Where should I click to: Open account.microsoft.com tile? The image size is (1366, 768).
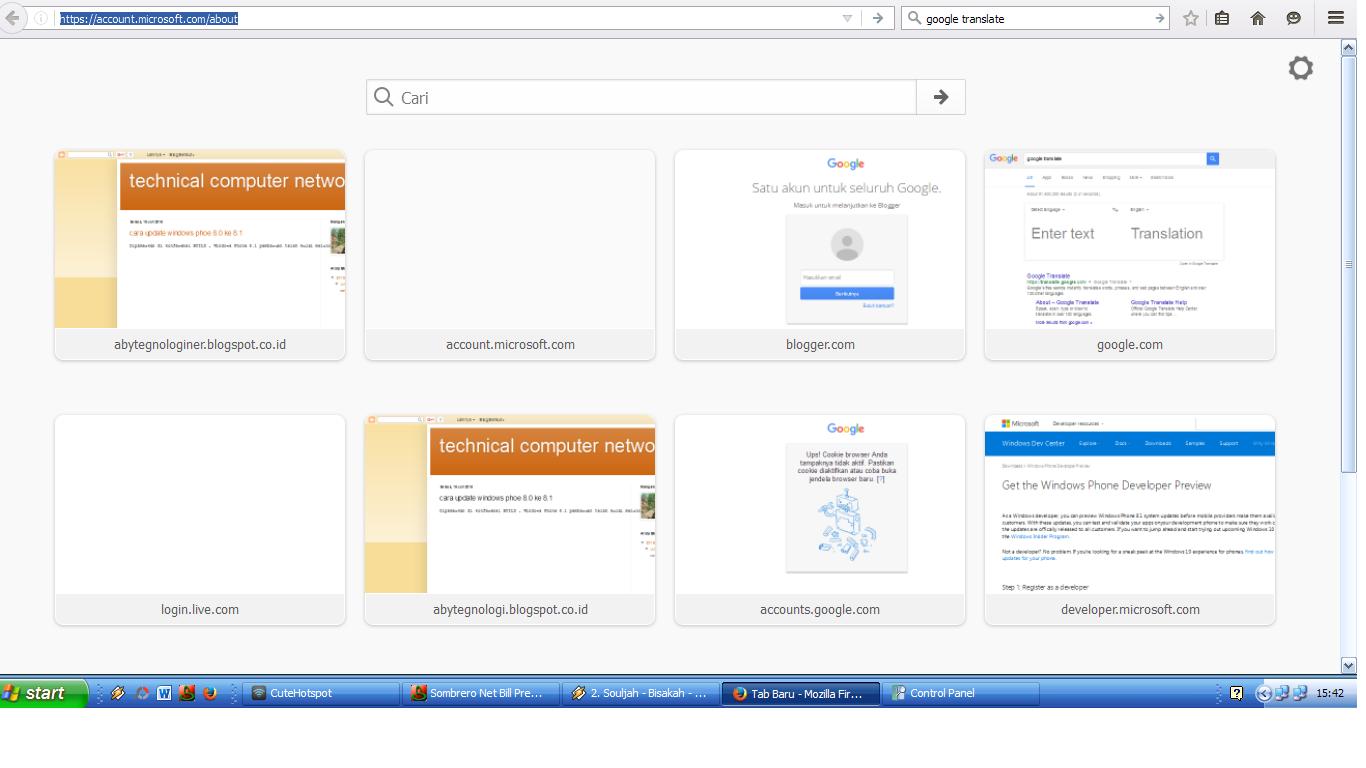tap(510, 255)
